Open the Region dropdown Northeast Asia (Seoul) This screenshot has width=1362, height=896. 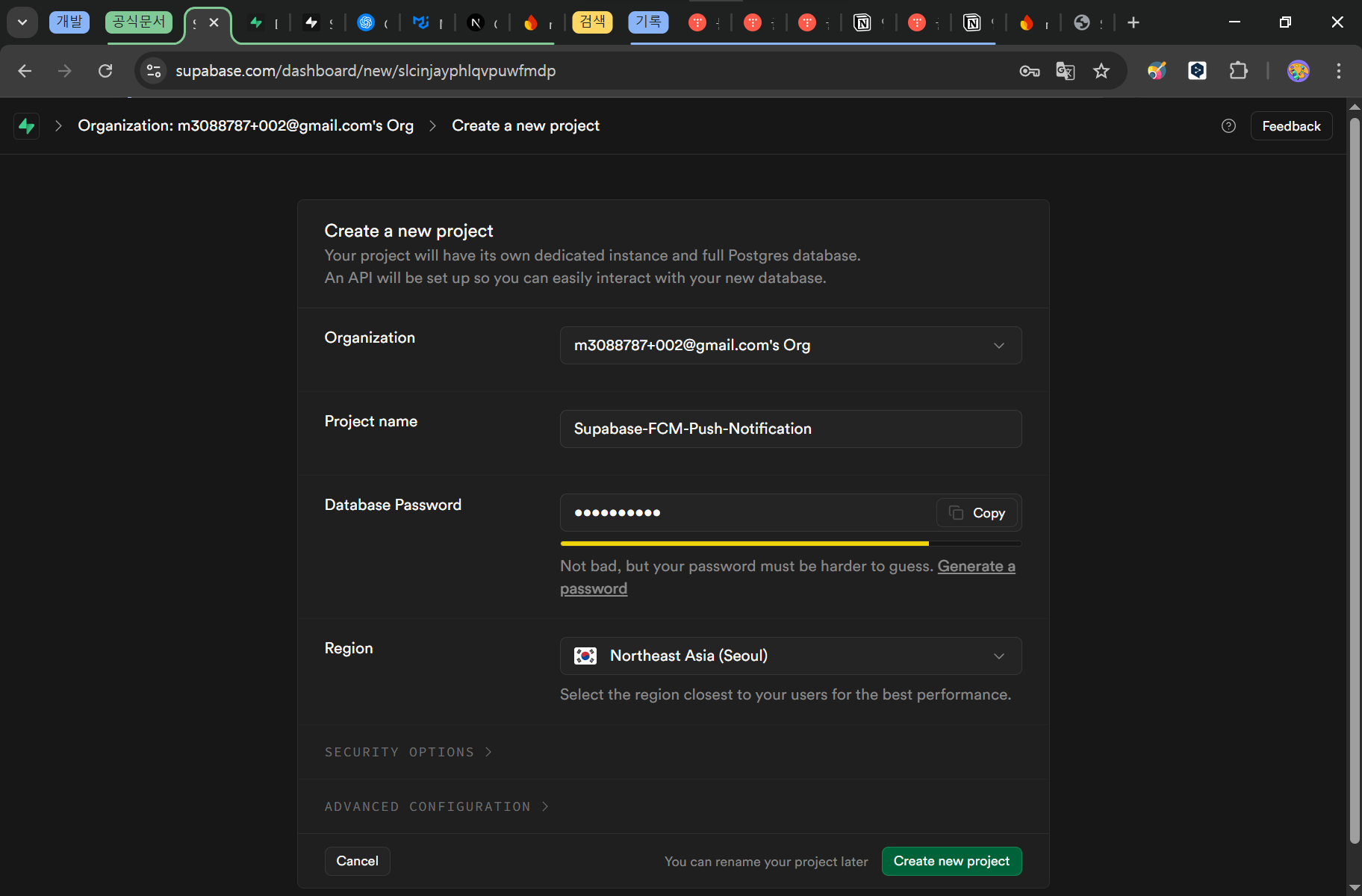click(x=791, y=656)
